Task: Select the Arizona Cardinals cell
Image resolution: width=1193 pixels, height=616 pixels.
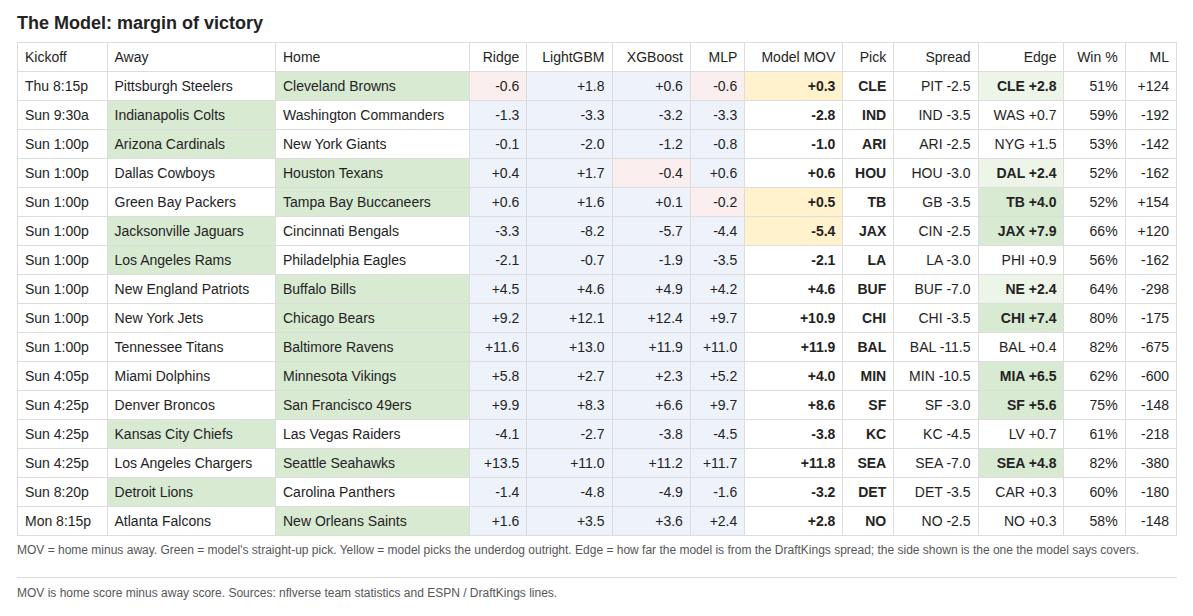Action: (191, 144)
